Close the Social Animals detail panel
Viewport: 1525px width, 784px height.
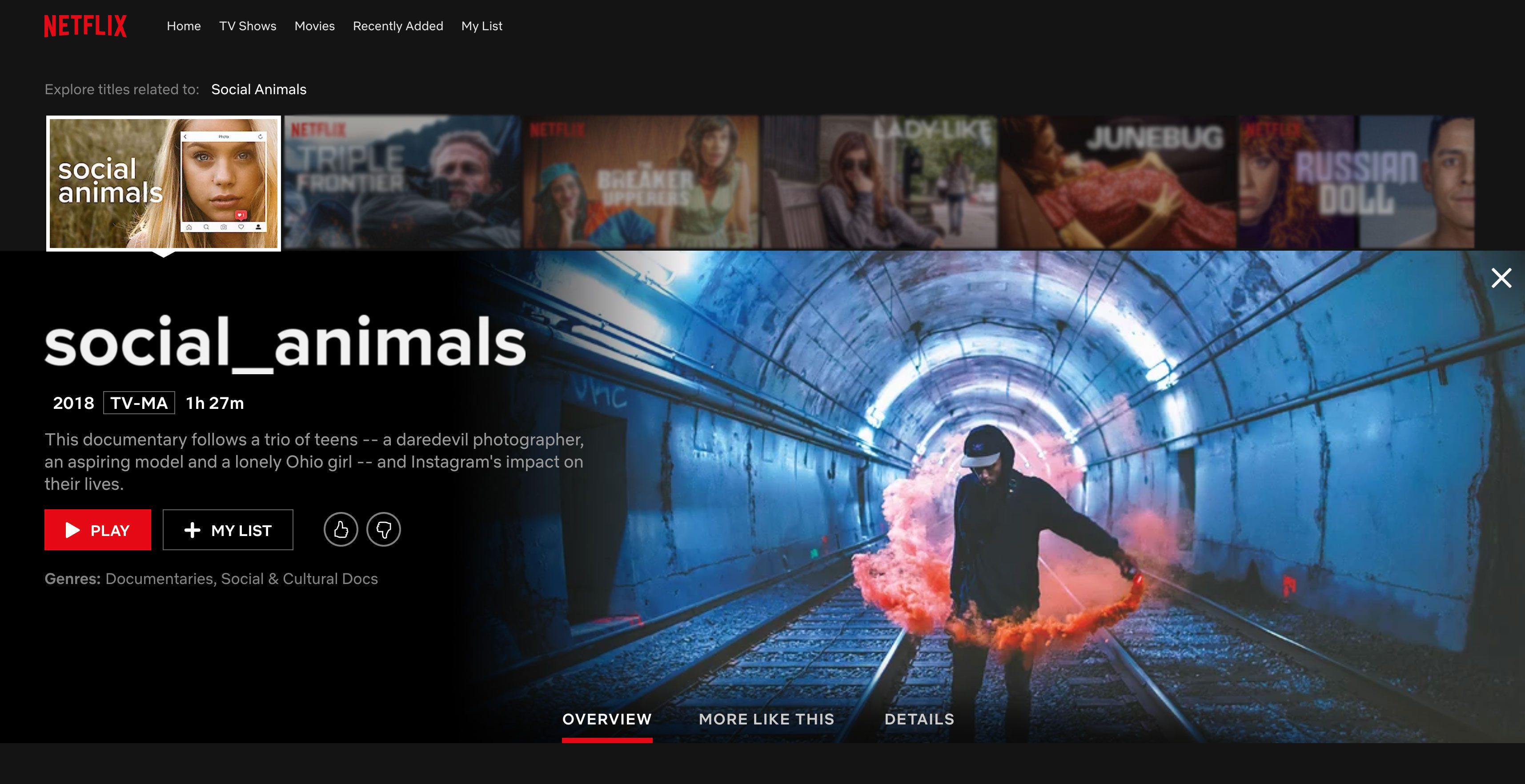pyautogui.click(x=1501, y=277)
